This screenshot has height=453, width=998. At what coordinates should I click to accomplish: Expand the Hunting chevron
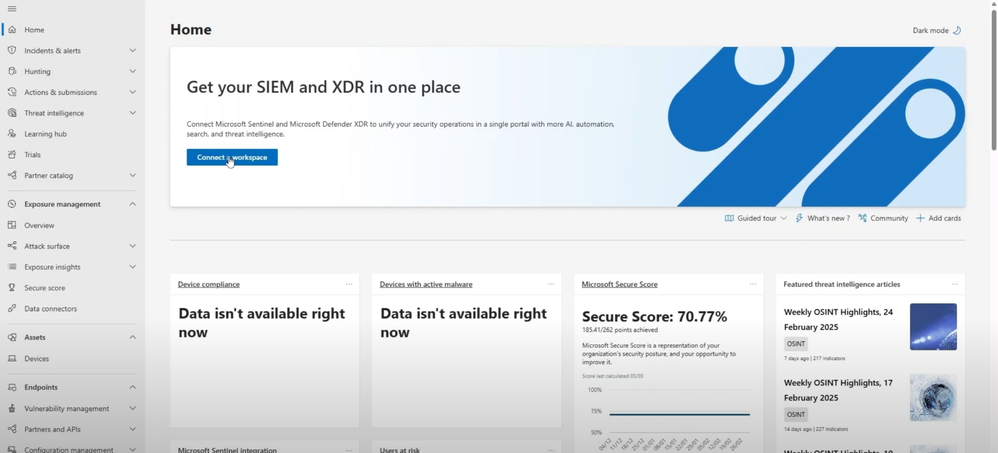[132, 71]
